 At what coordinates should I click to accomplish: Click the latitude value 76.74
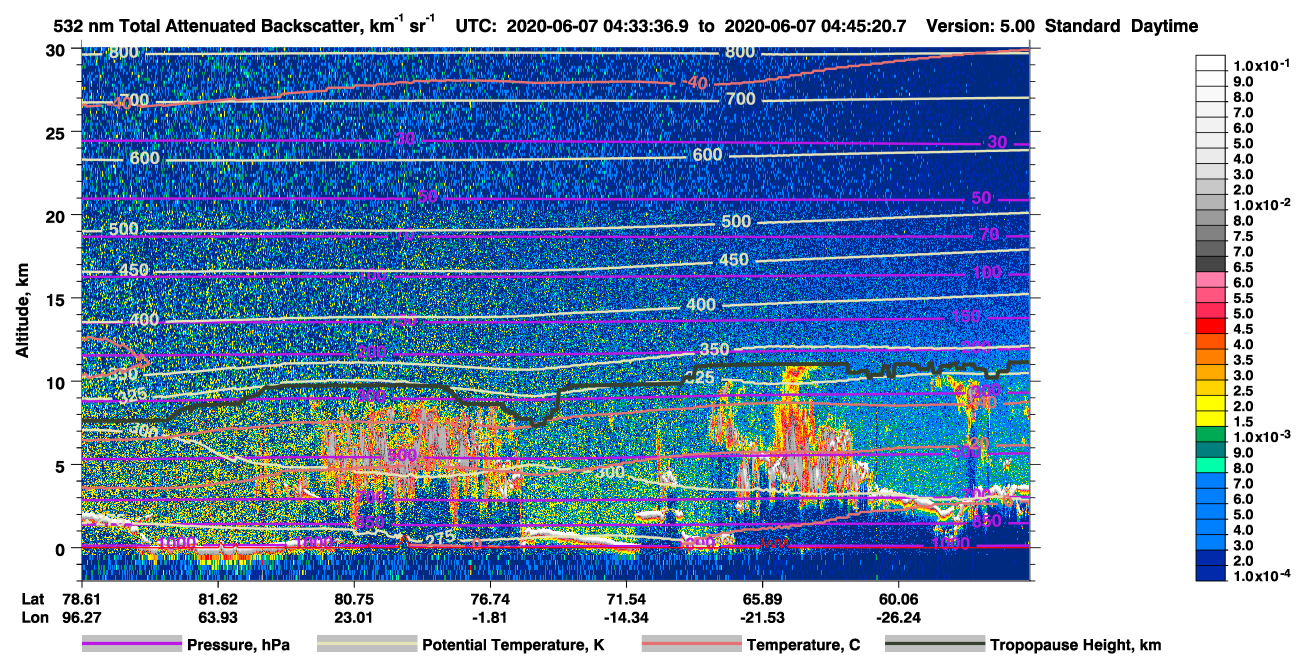point(490,598)
